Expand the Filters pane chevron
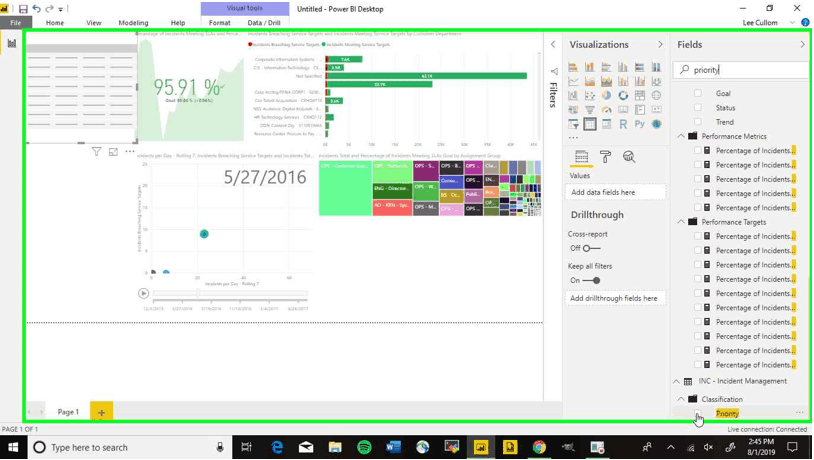The width and height of the screenshot is (814, 460). pos(553,45)
